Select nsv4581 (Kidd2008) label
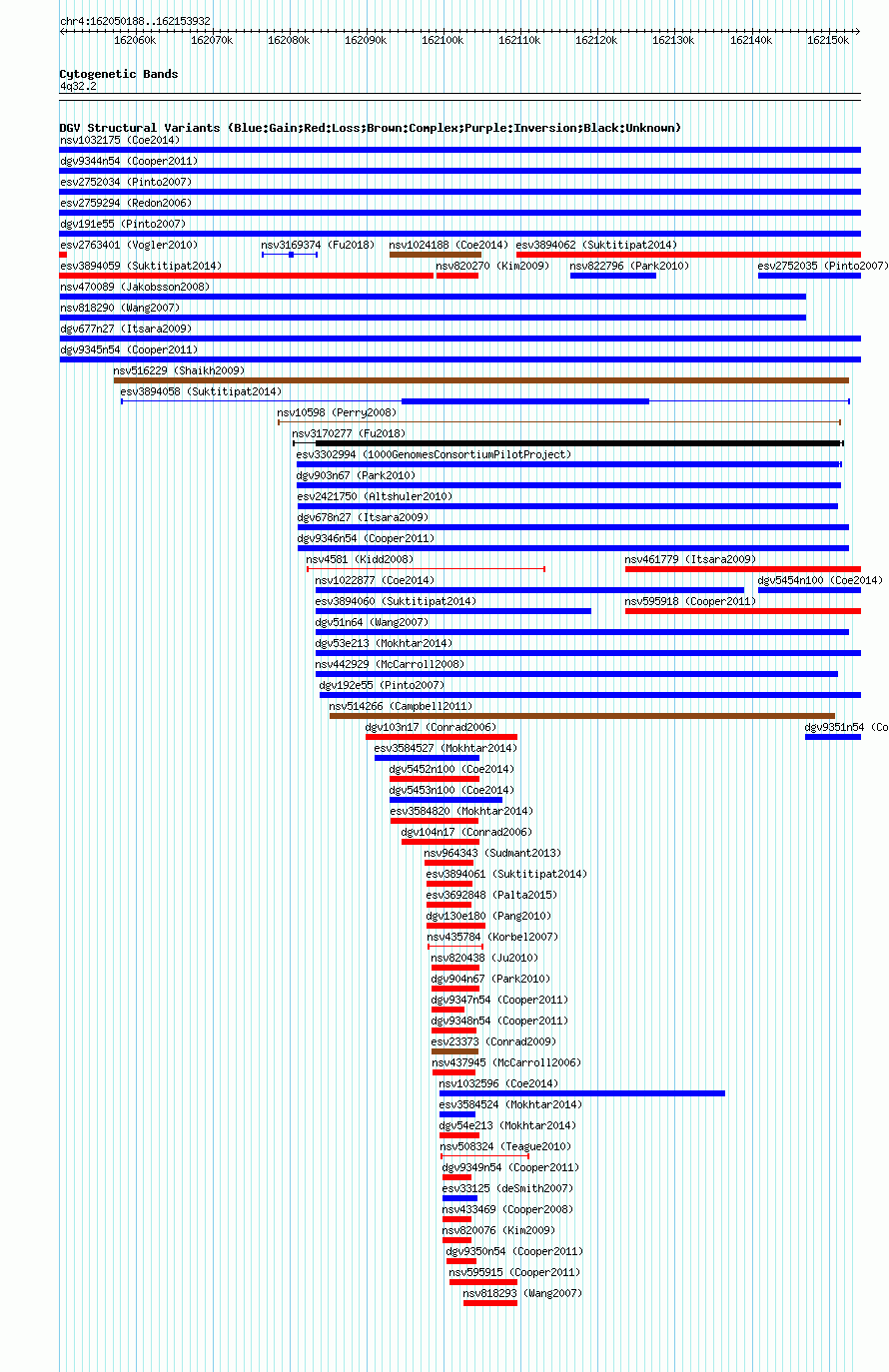This screenshot has height=1372, width=889. pyautogui.click(x=360, y=559)
